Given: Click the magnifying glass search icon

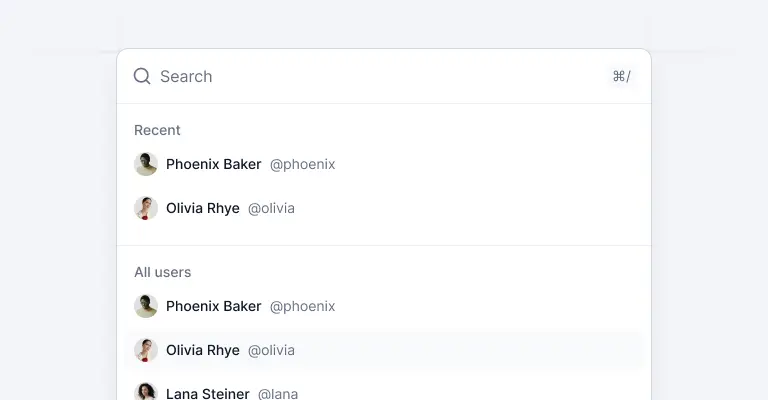Looking at the screenshot, I should click(142, 76).
